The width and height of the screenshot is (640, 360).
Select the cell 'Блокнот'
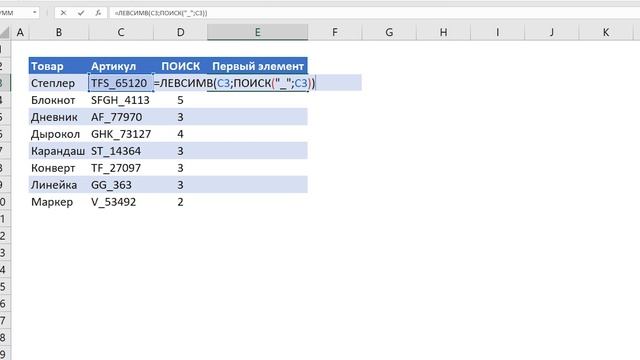tap(59, 100)
